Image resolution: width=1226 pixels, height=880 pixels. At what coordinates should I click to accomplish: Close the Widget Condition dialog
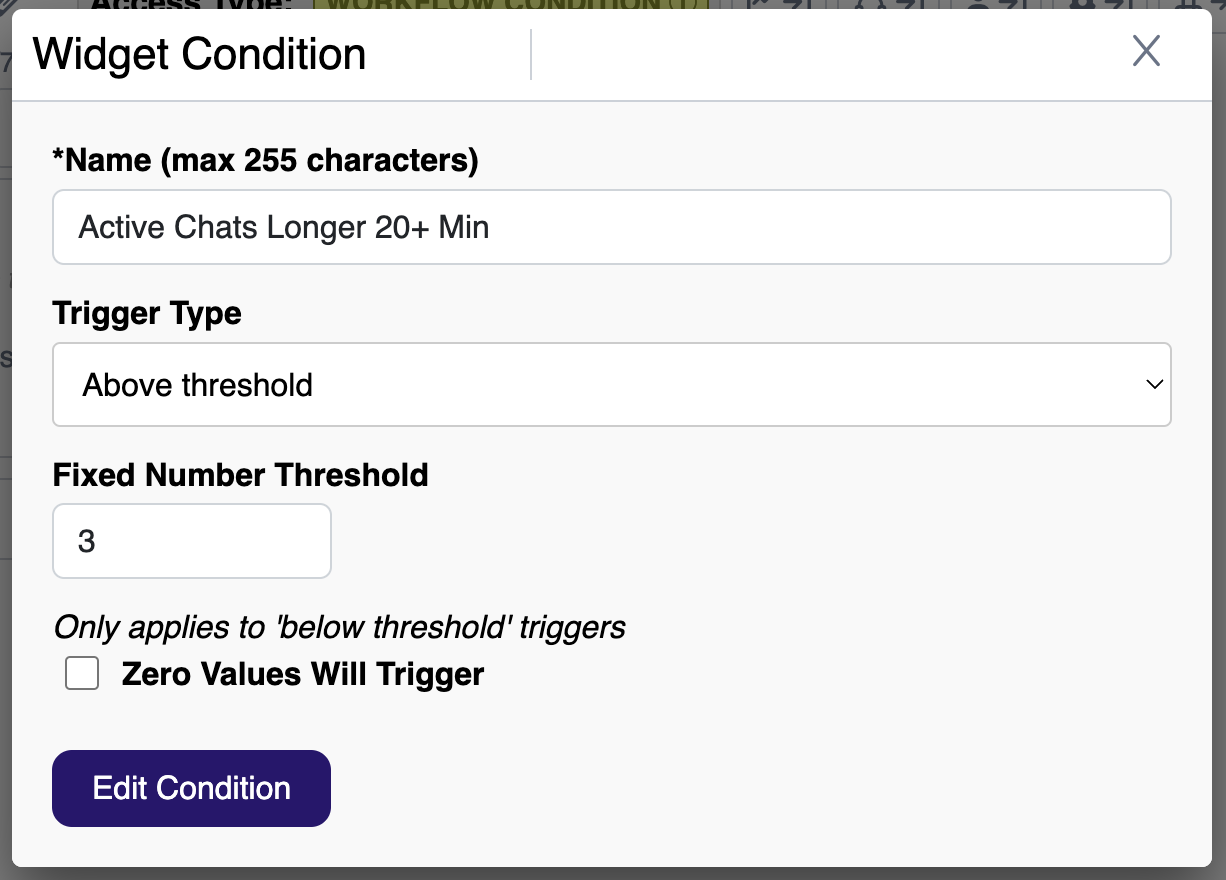(x=1146, y=51)
